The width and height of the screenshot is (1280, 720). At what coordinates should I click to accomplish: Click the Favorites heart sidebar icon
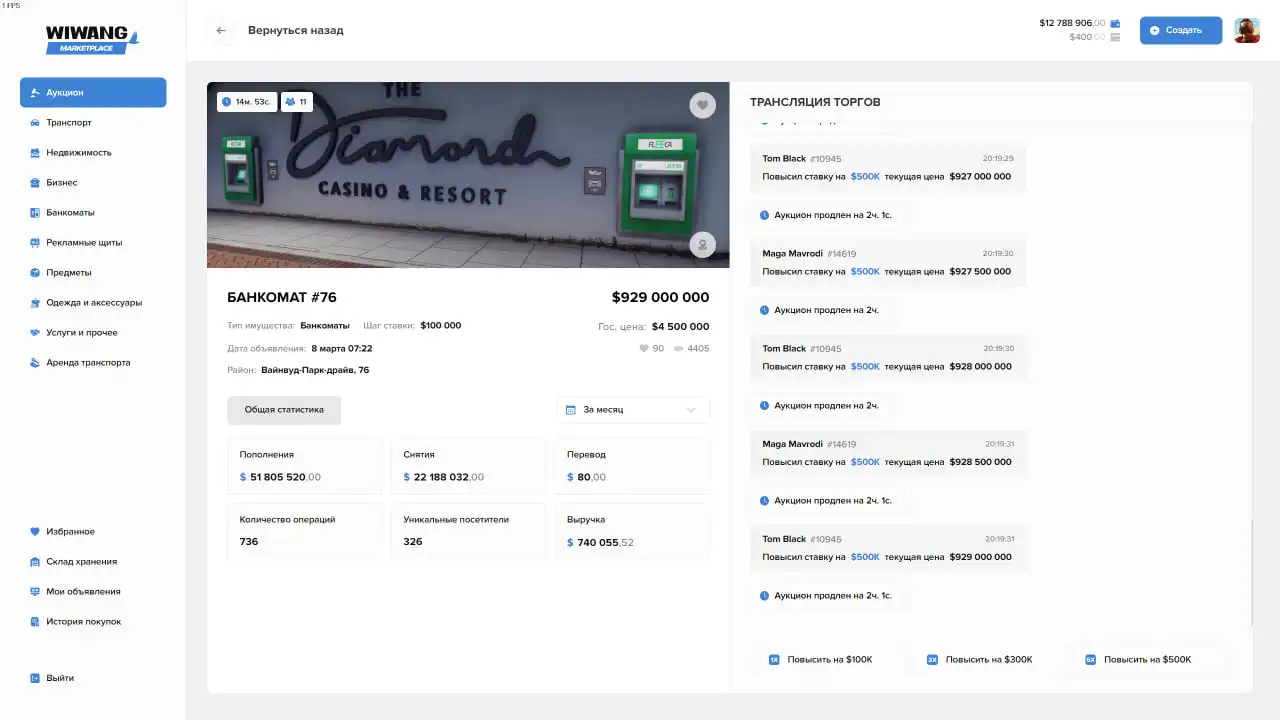(35, 532)
